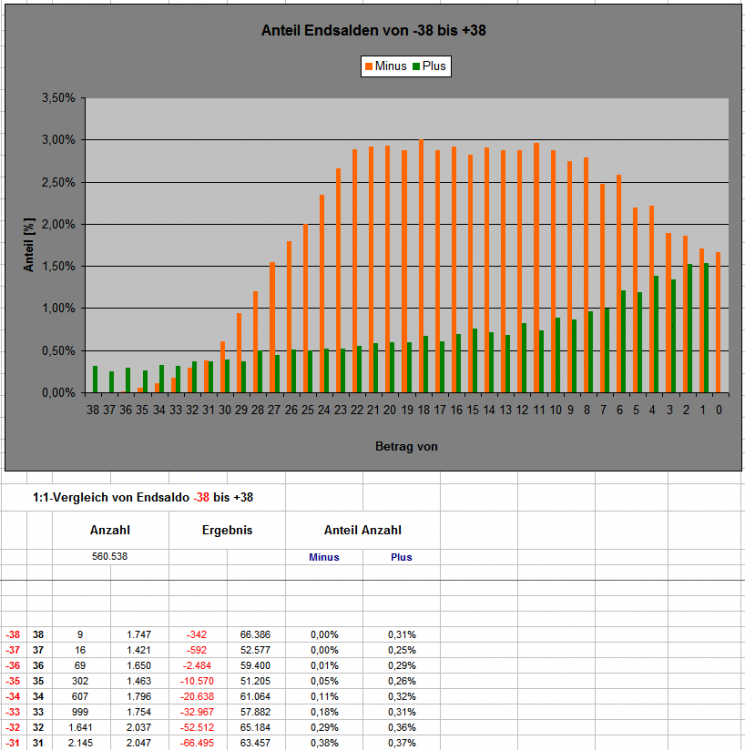
Task: Select the 'Minus' legend label in chart
Action: [x=391, y=66]
